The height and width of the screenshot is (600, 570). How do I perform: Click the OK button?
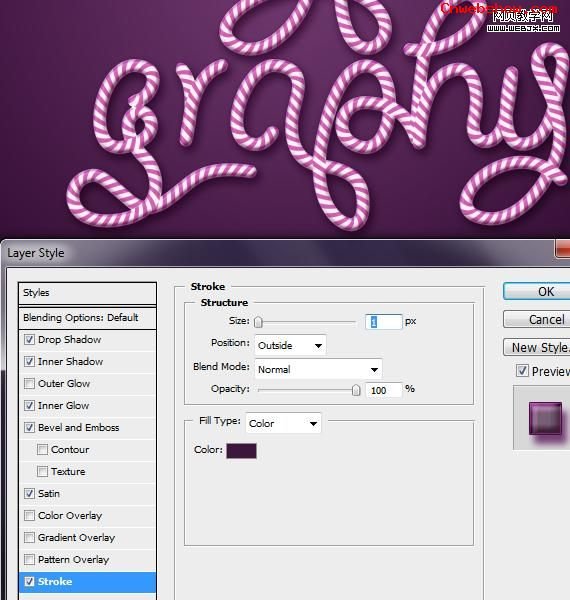pos(537,292)
